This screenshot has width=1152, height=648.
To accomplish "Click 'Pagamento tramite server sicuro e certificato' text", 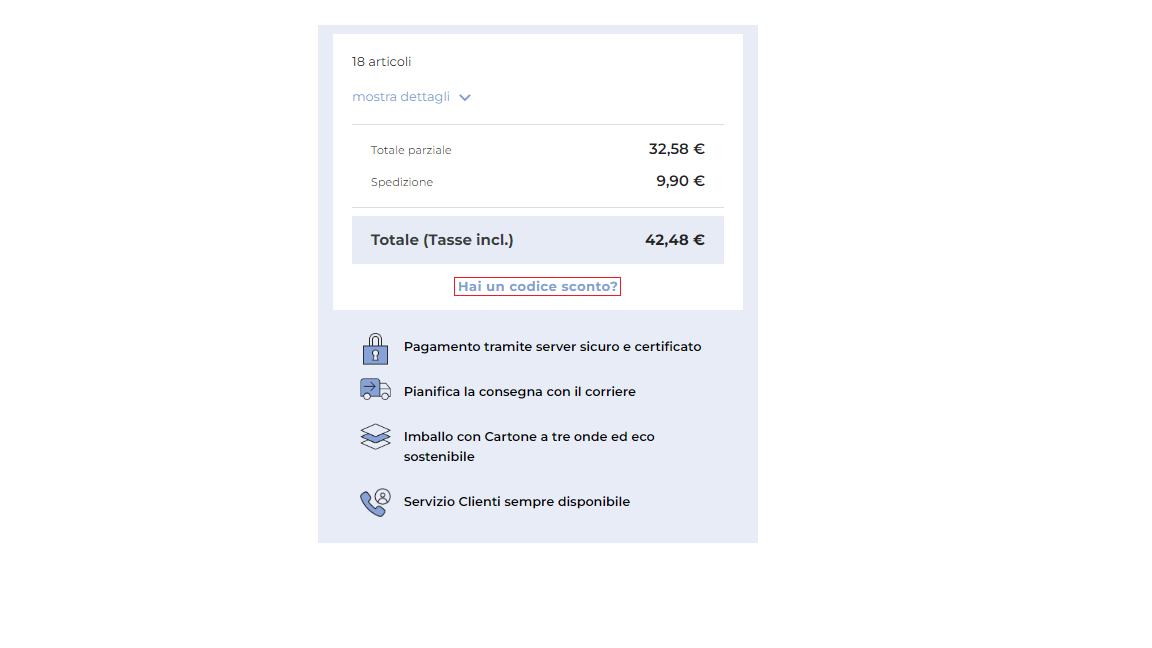I will pos(553,347).
